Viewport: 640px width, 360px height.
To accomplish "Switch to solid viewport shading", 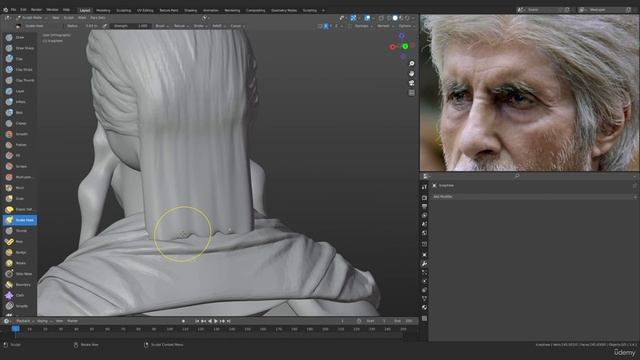I will (x=395, y=18).
